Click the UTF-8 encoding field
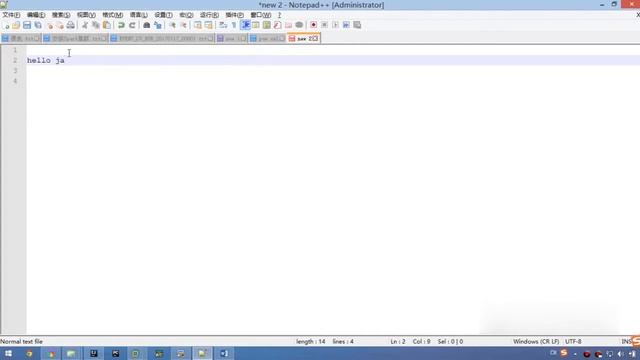This screenshot has height=360, width=640. coord(573,341)
